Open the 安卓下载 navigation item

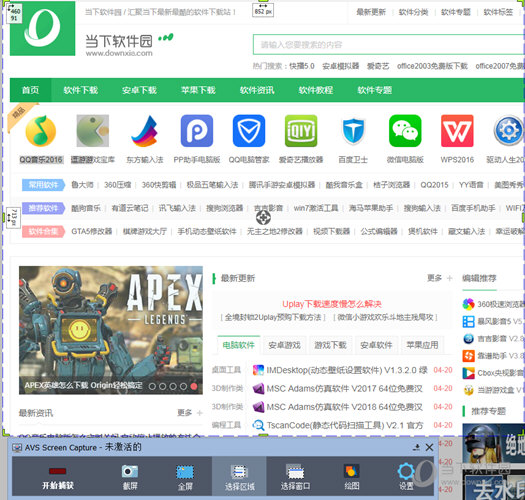click(x=139, y=90)
